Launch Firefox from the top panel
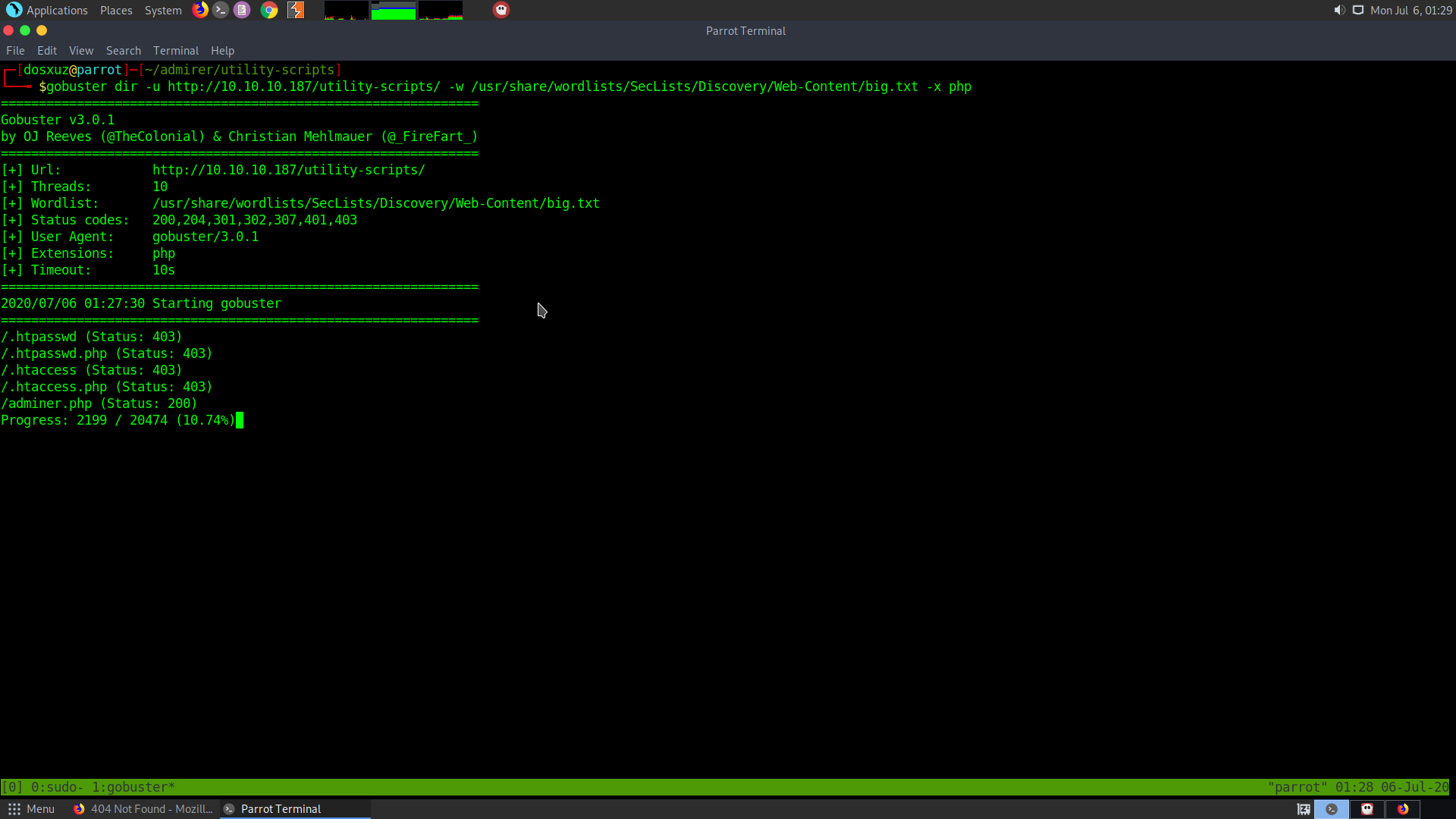 click(200, 10)
